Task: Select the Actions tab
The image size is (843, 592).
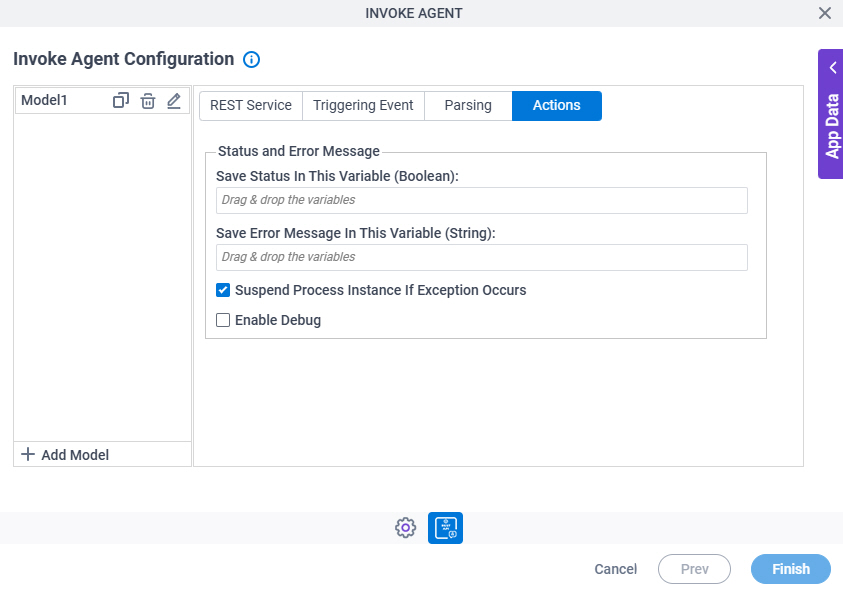Action: (x=557, y=105)
